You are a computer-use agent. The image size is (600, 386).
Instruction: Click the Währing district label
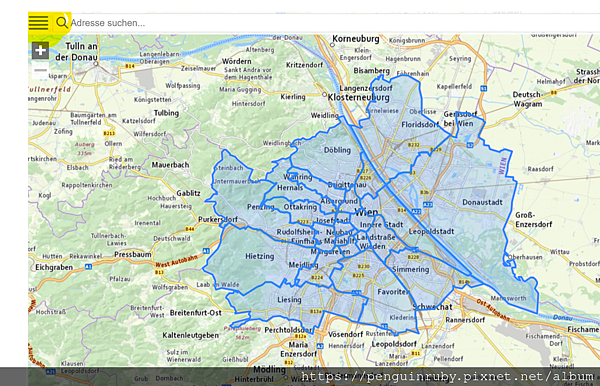tap(298, 177)
